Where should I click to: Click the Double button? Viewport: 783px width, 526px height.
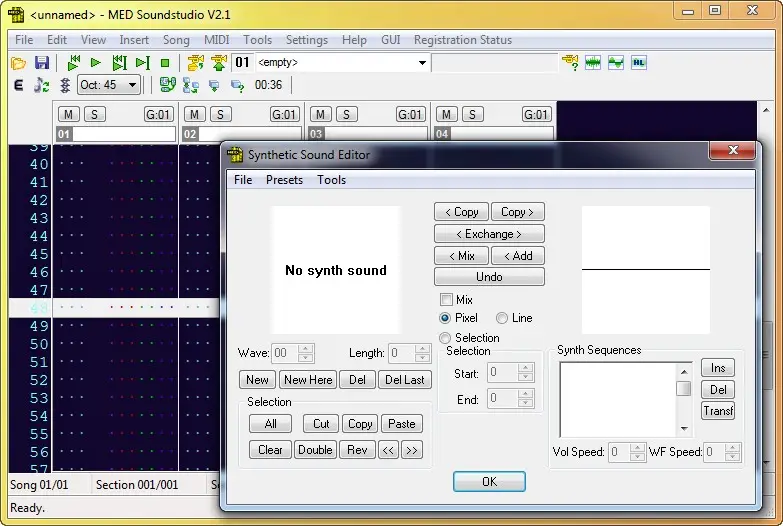[315, 450]
